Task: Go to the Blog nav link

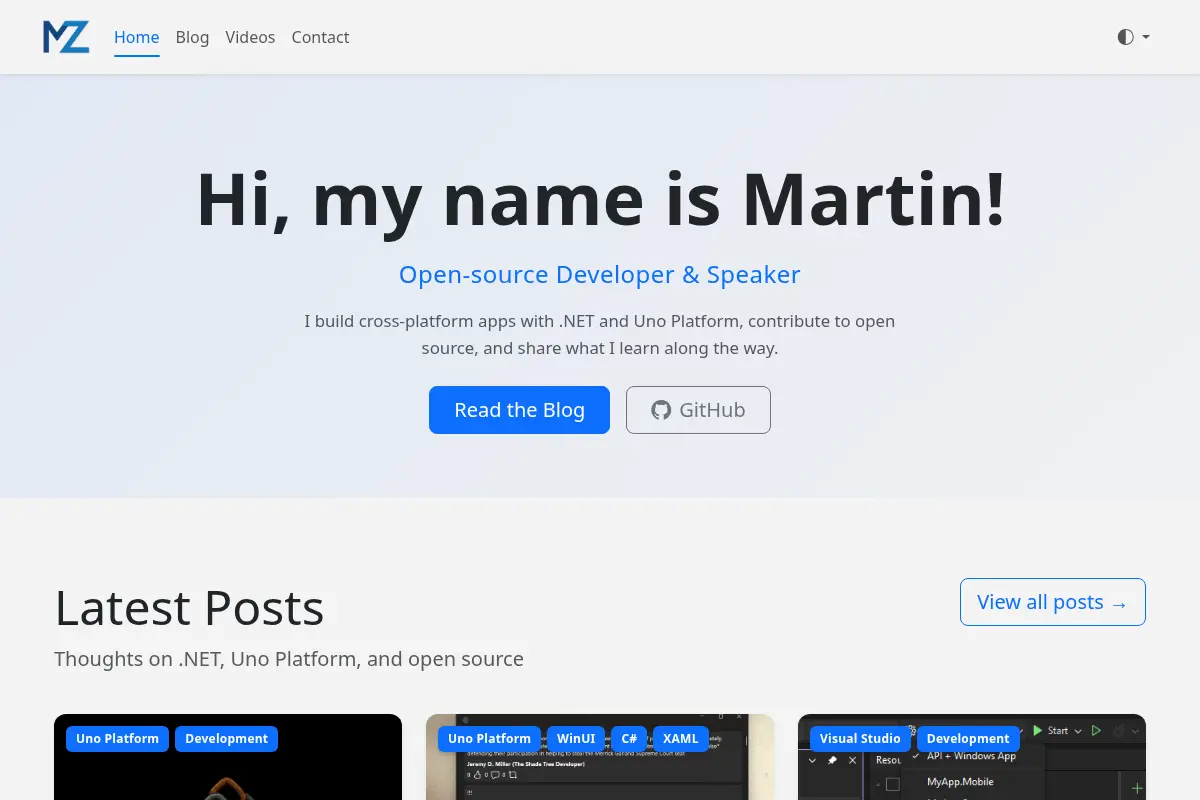Action: (192, 37)
